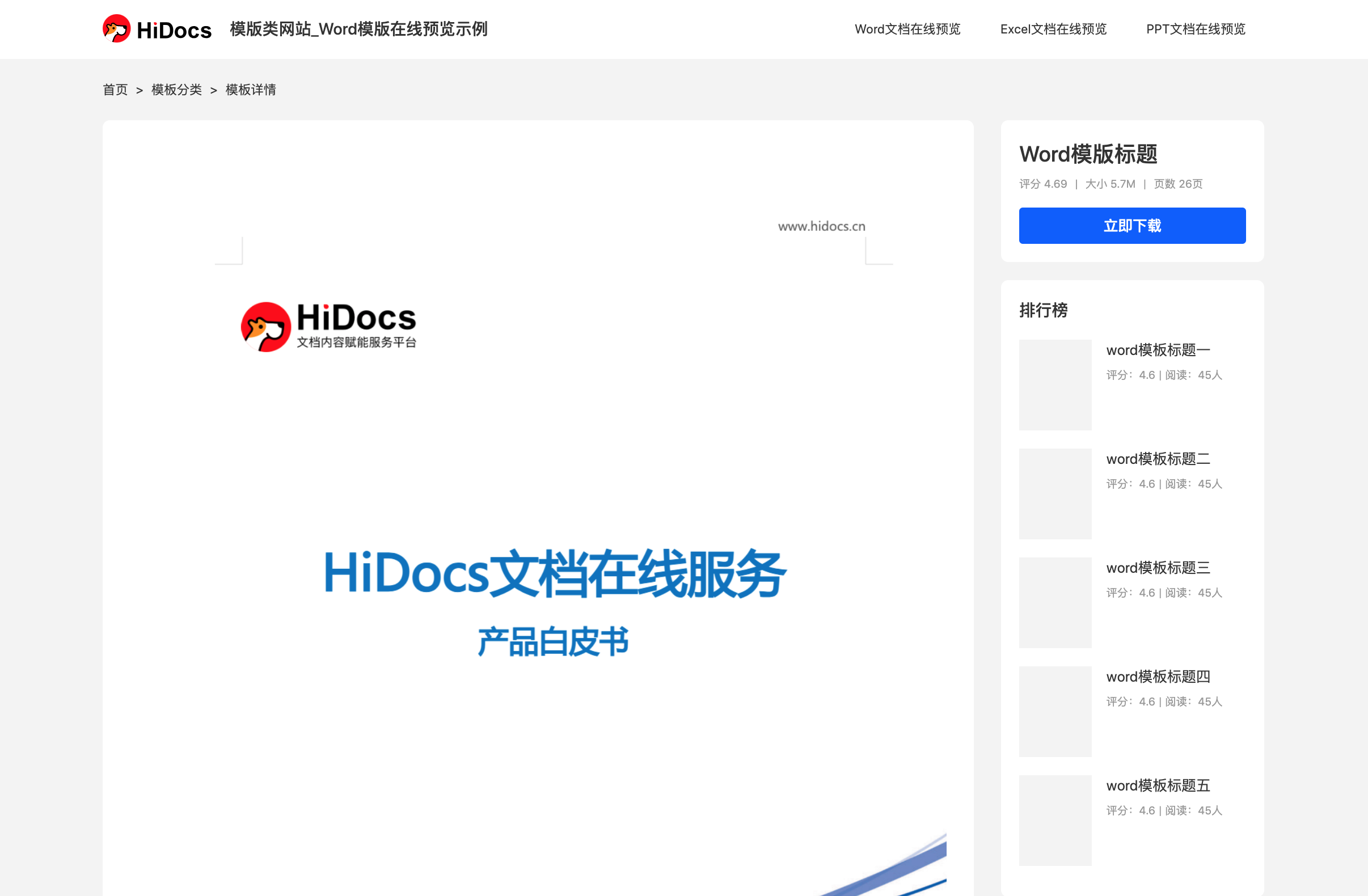Open thumbnail of word模板标题五

tap(1055, 820)
